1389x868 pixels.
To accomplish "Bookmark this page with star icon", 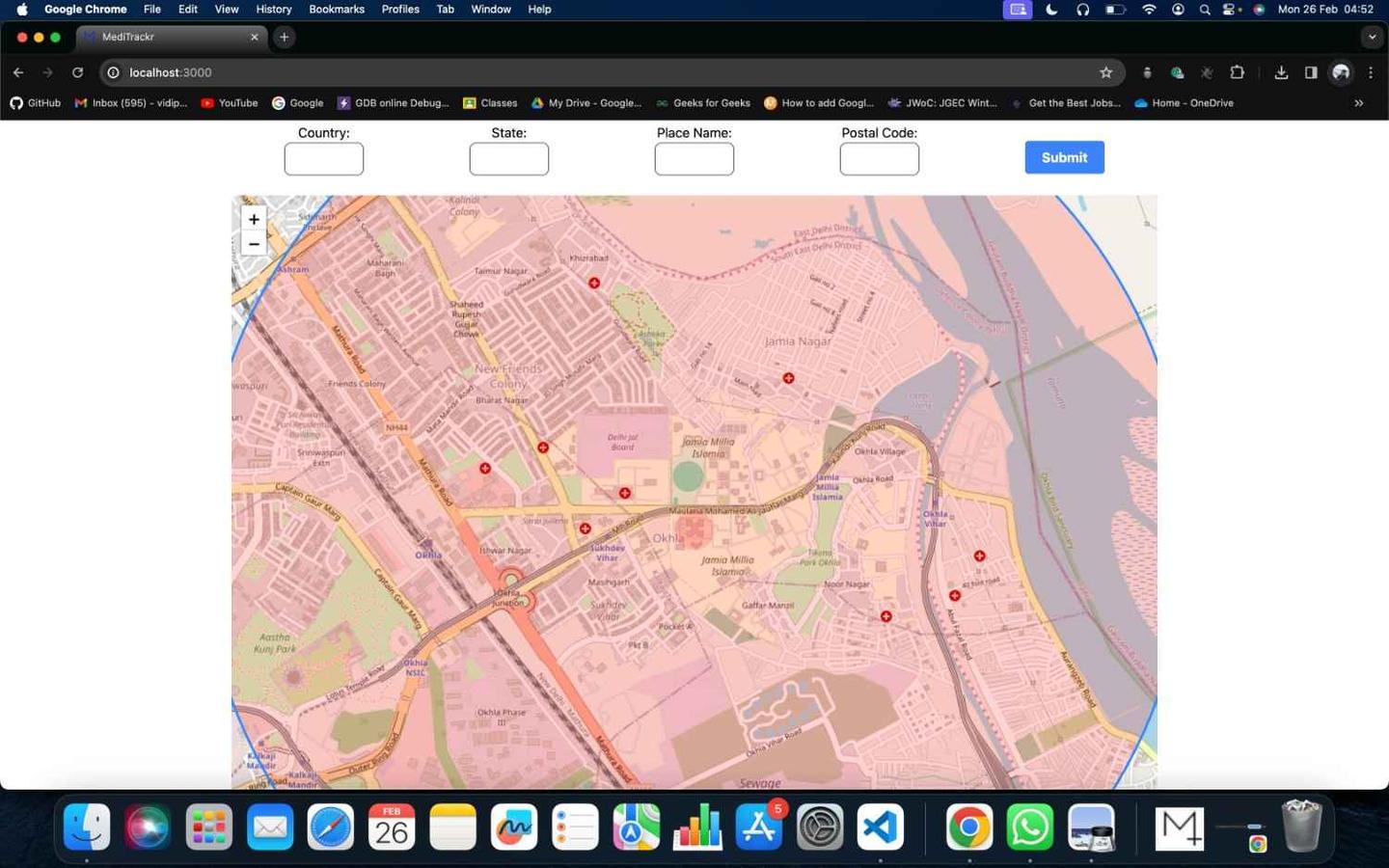I will (x=1105, y=72).
